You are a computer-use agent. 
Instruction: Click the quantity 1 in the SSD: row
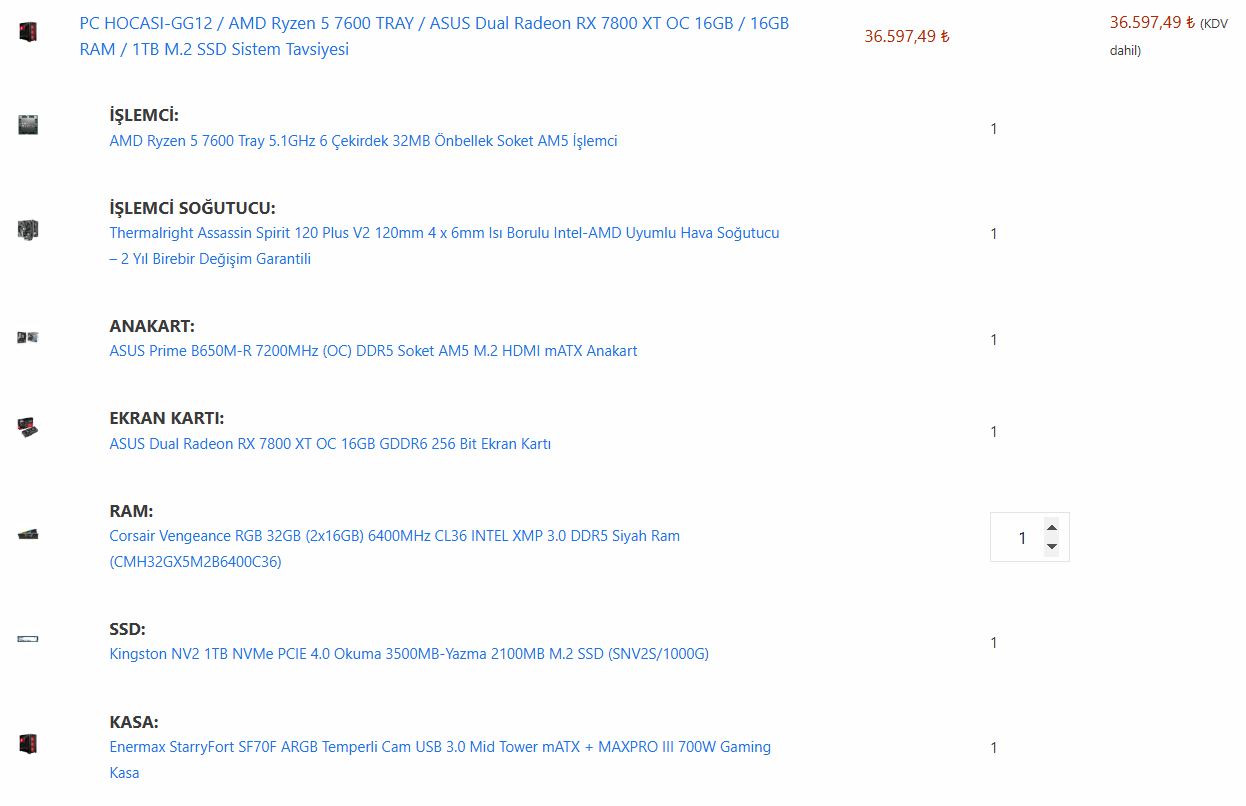point(994,642)
